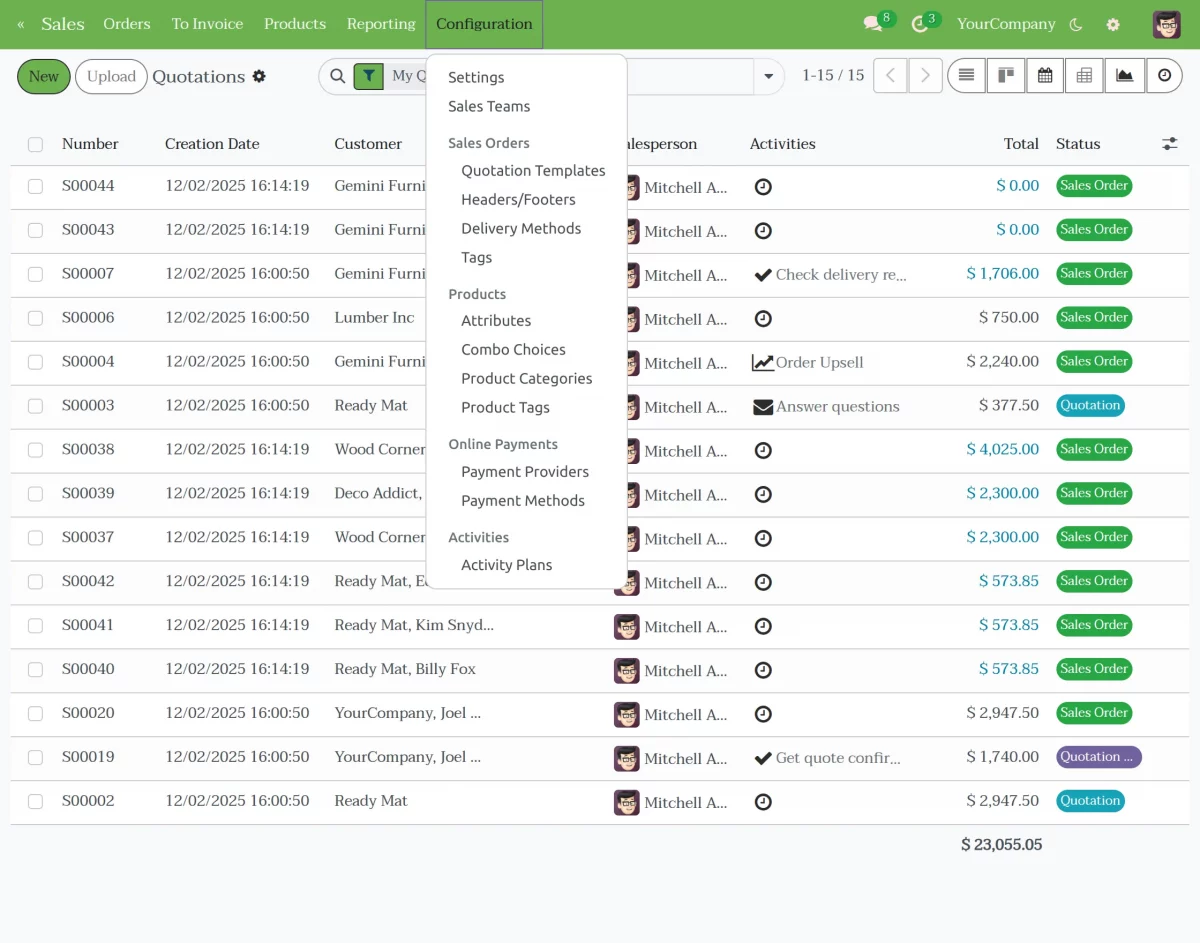
Task: Expand the search options dropdown arrow
Action: (768, 76)
